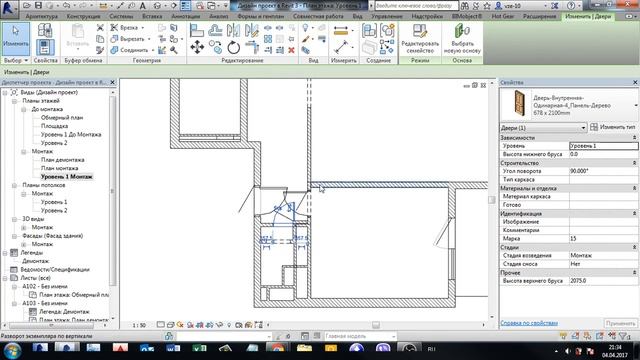Open the Вставка ribbon tab

[x=152, y=16]
